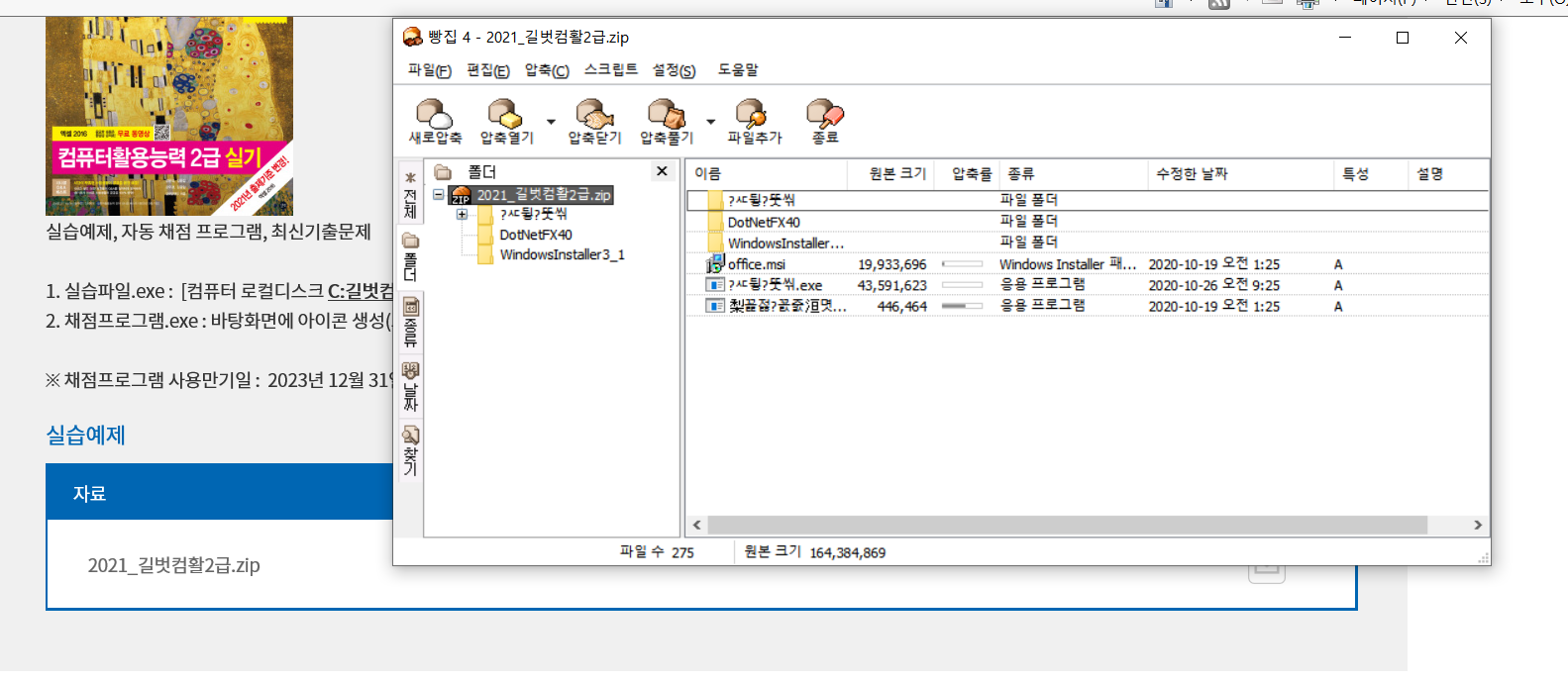Click the 압축풀기 (extract) toolbar icon

point(666,115)
